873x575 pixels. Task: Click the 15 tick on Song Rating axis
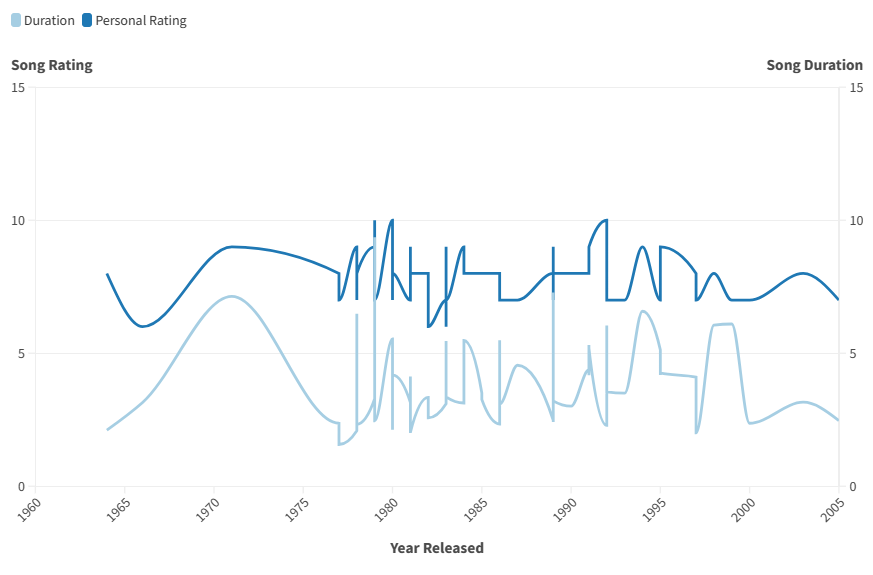click(18, 87)
